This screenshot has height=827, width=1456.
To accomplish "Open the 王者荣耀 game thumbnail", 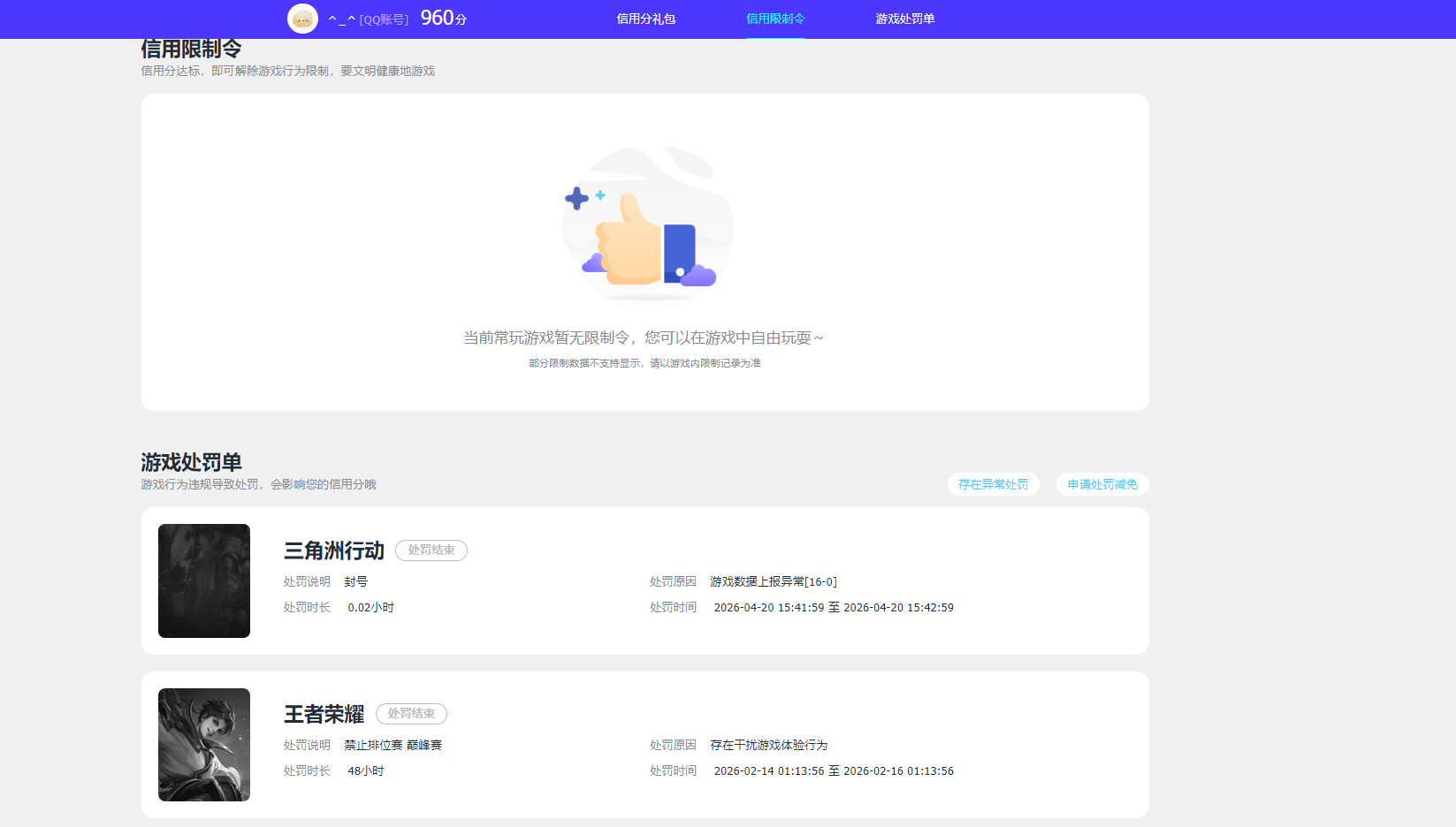I will 204,745.
